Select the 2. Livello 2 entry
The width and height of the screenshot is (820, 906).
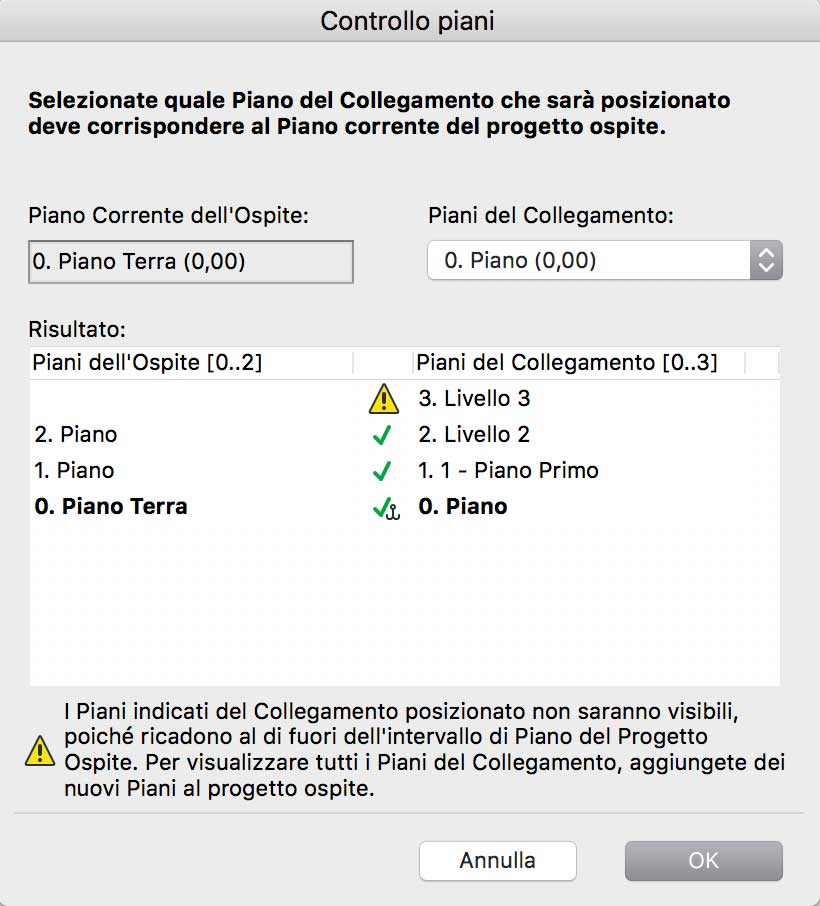pos(474,435)
